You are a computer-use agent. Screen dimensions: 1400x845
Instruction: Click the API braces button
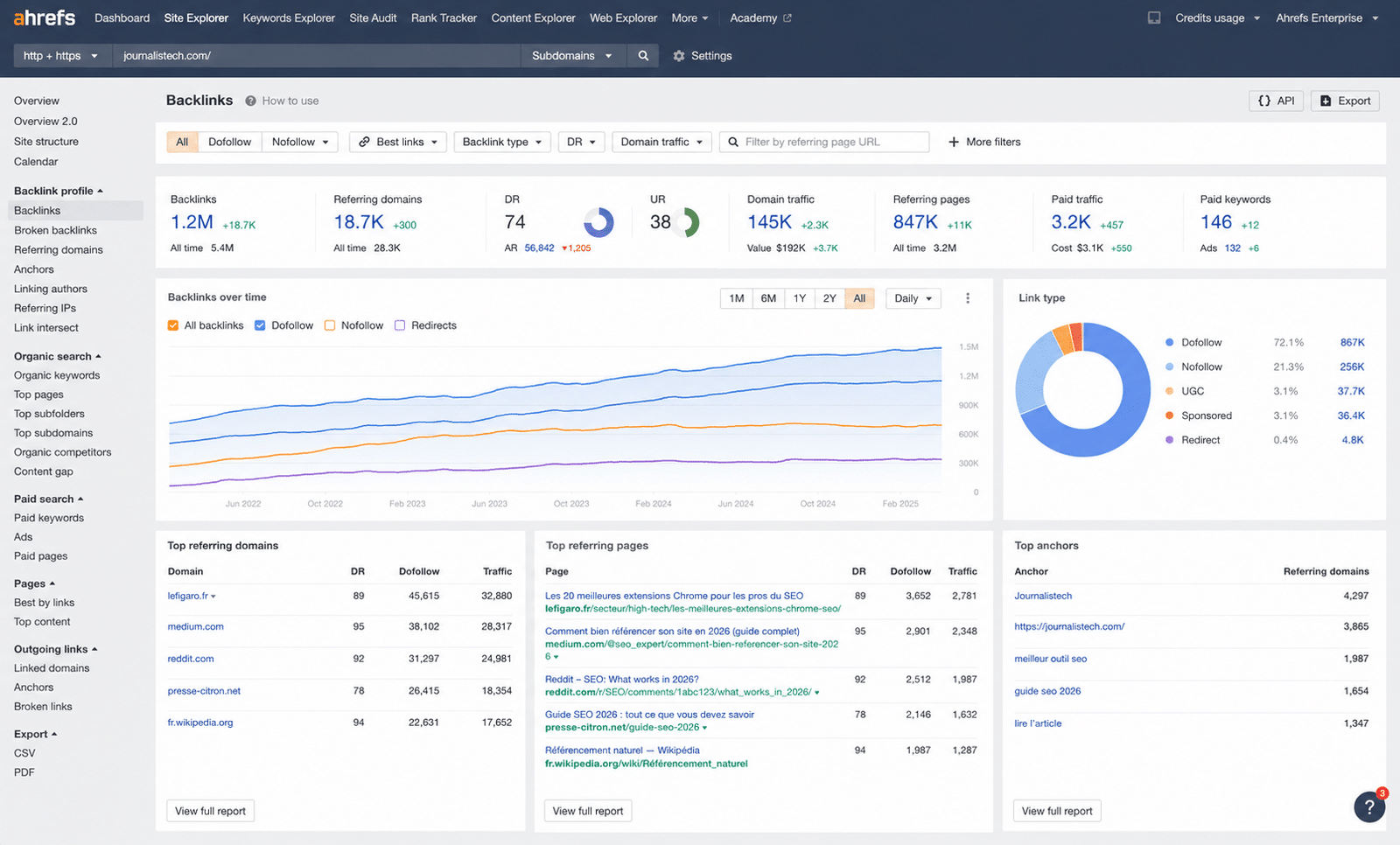click(1277, 101)
